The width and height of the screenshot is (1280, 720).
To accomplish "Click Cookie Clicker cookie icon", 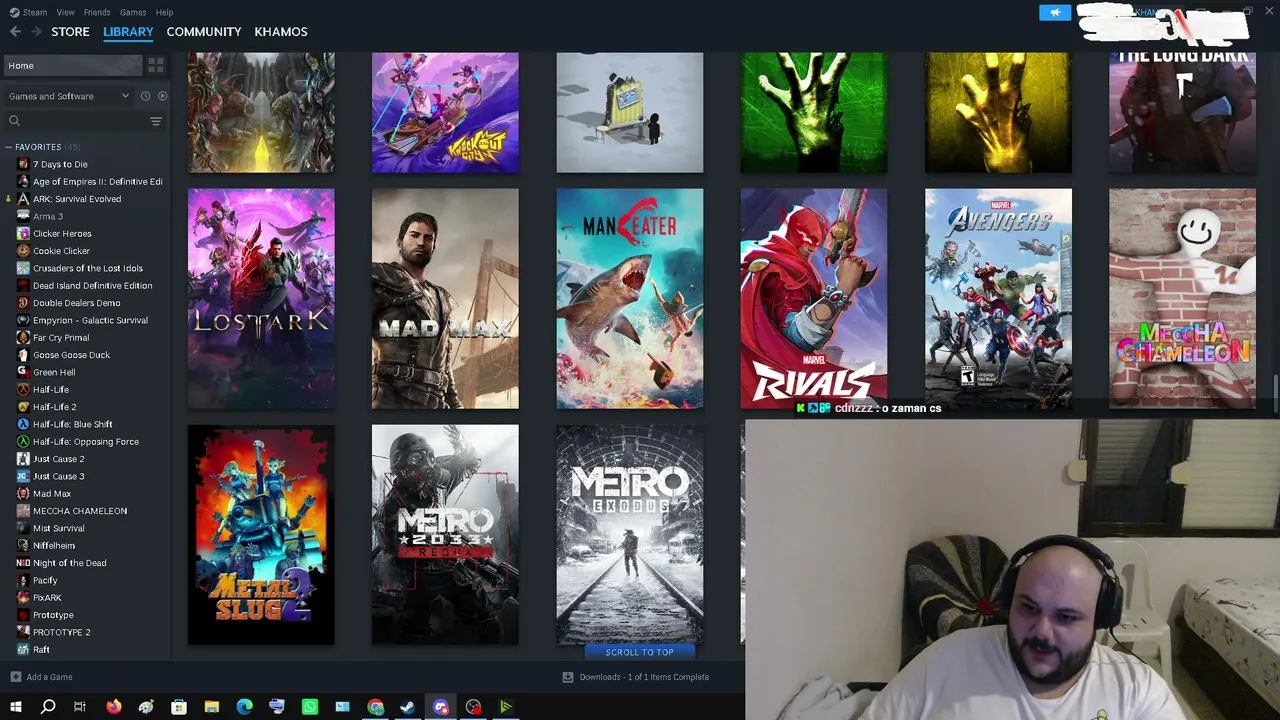I will click(x=23, y=251).
